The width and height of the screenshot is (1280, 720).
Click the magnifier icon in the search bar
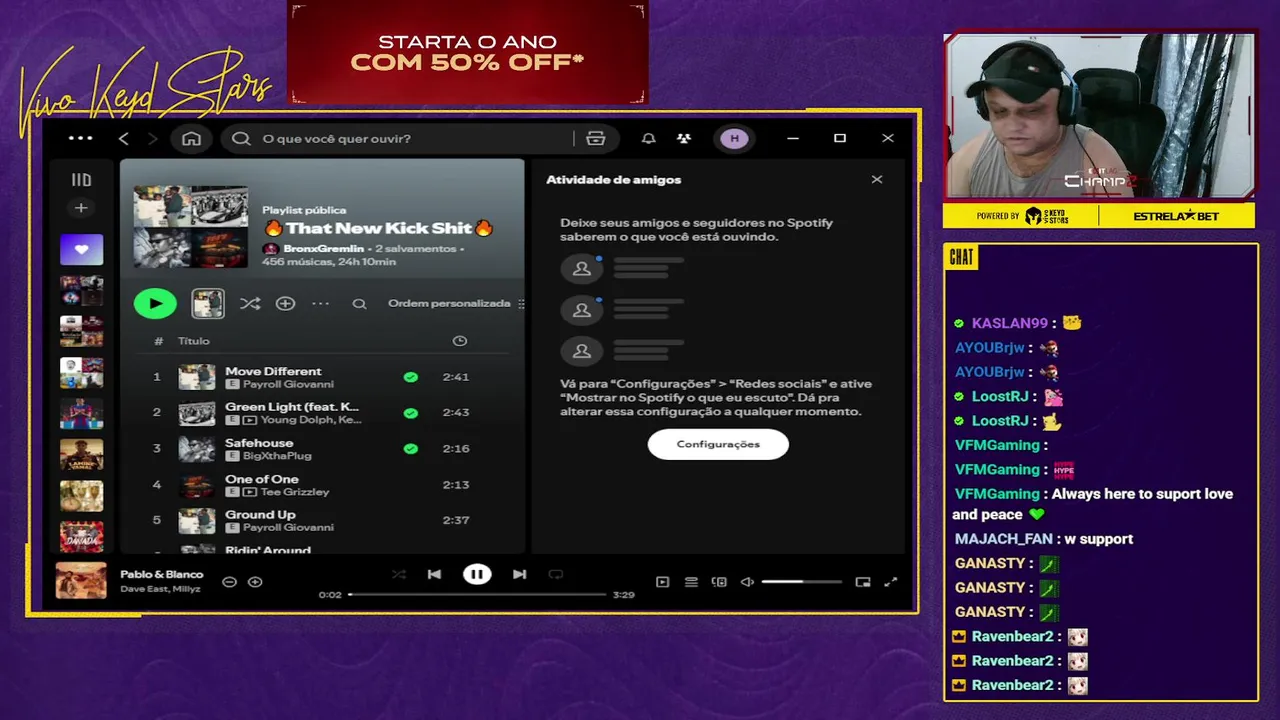(x=241, y=138)
